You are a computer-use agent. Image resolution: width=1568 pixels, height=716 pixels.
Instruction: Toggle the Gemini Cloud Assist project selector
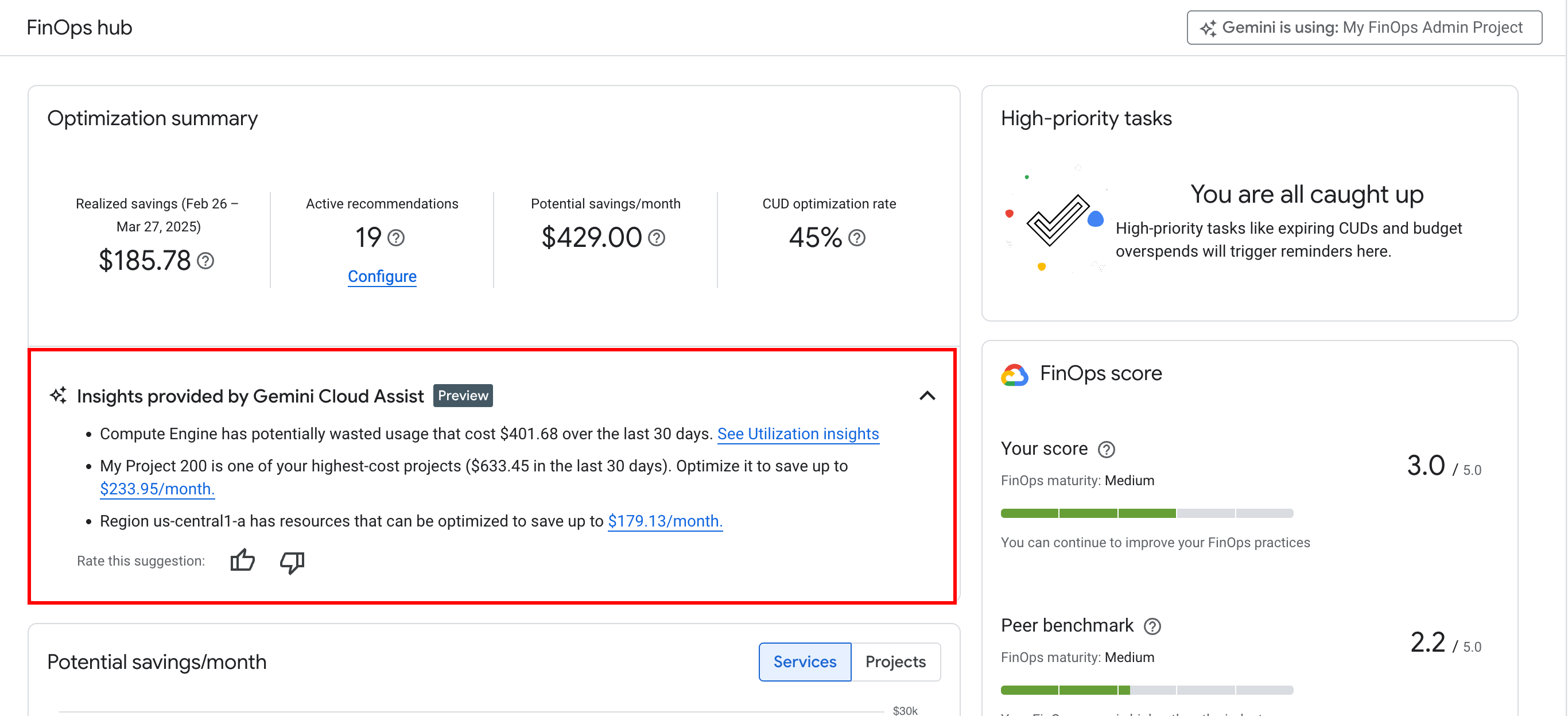click(x=1364, y=27)
